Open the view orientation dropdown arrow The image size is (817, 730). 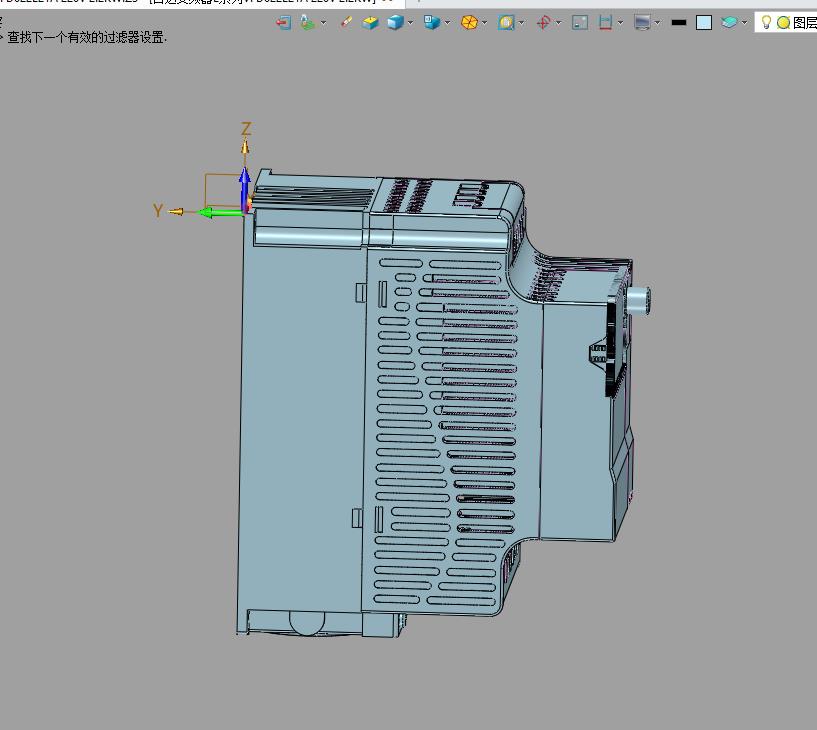click(448, 22)
